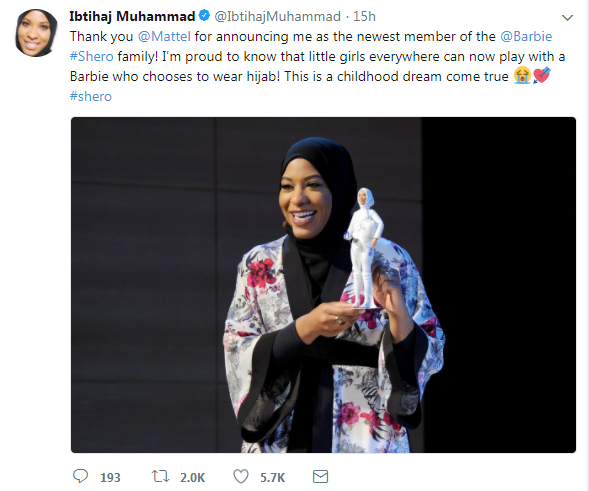Viewport: 589px width, 491px height.
Task: Open Ibtihaj Muhammad display name
Action: click(x=132, y=16)
